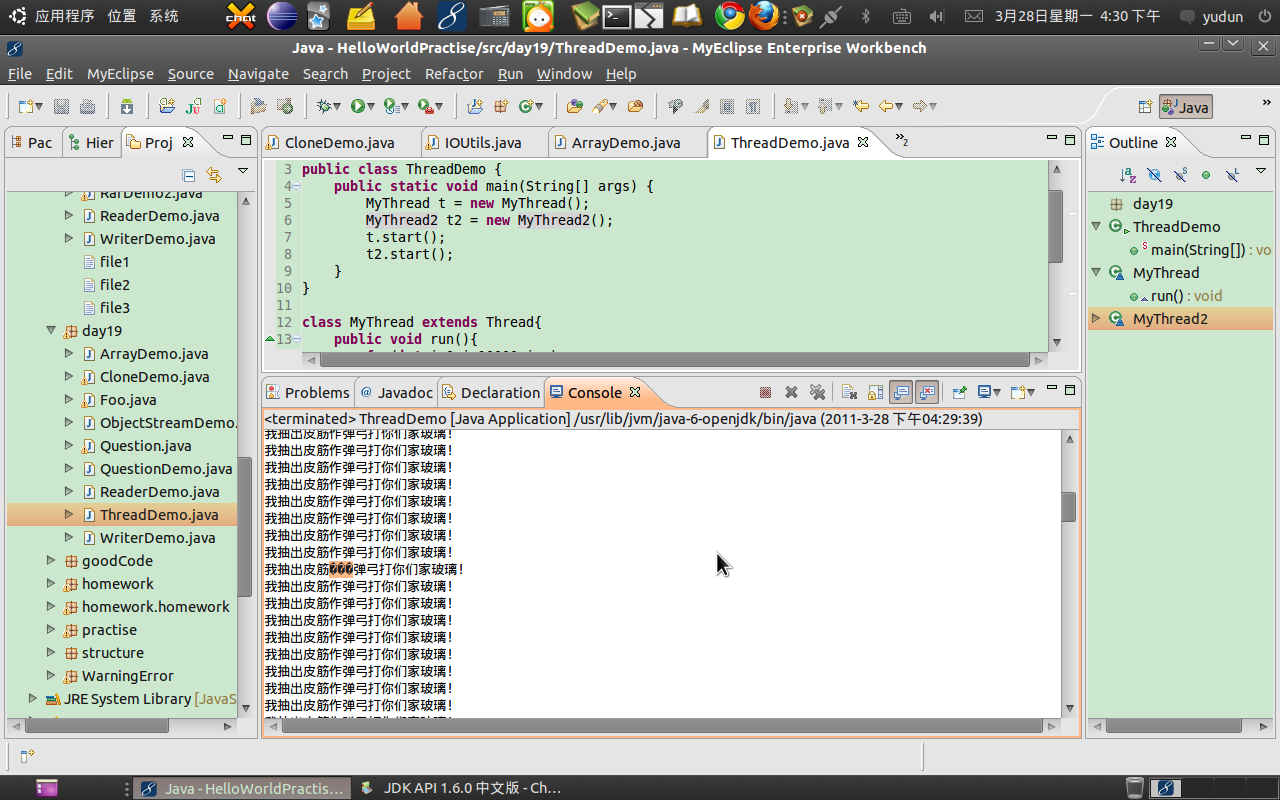Toggle Hide Fields in Outline toolbar
Image resolution: width=1280 pixels, height=800 pixels.
point(1154,175)
